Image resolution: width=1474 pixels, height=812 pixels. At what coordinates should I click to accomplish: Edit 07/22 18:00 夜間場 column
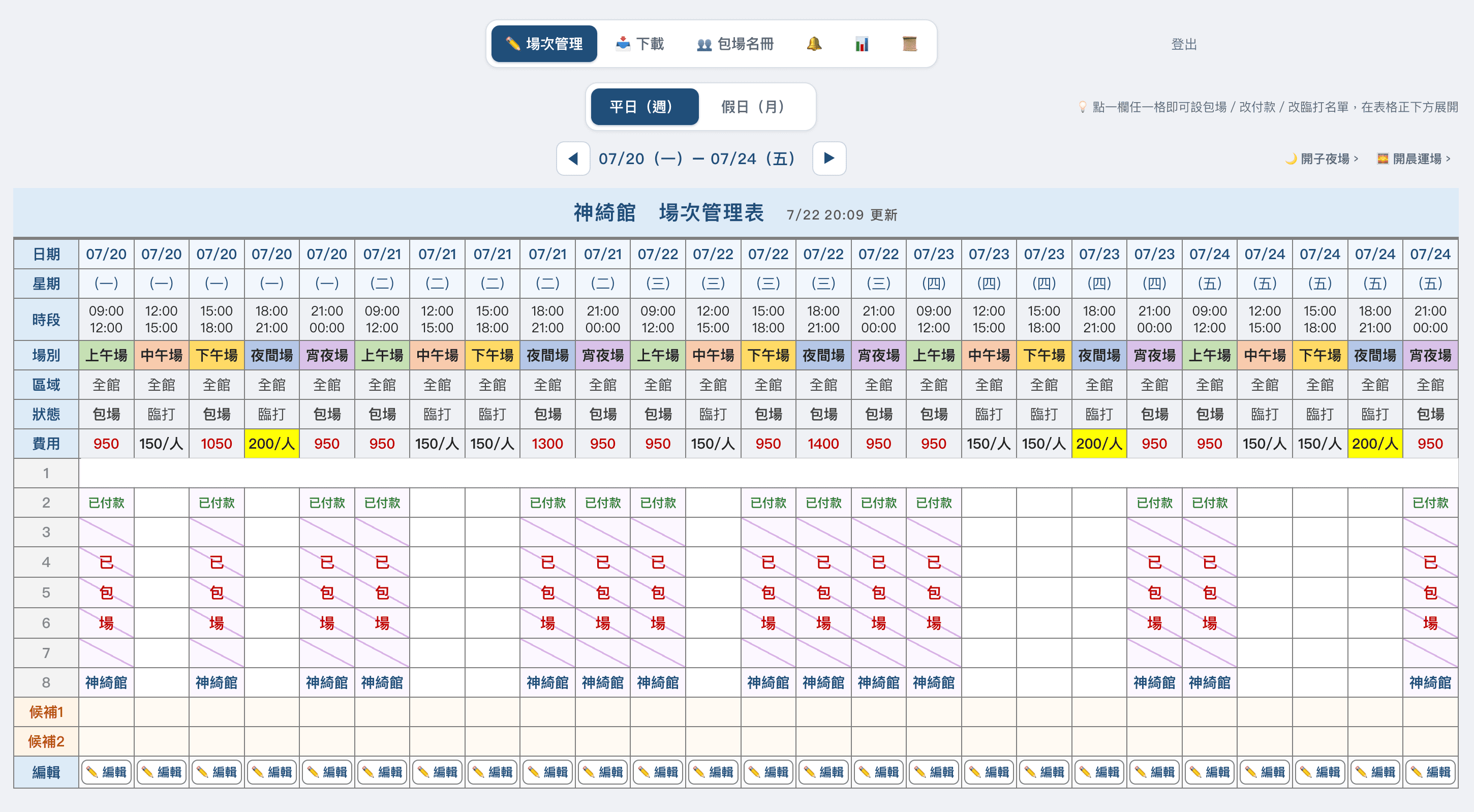click(823, 772)
